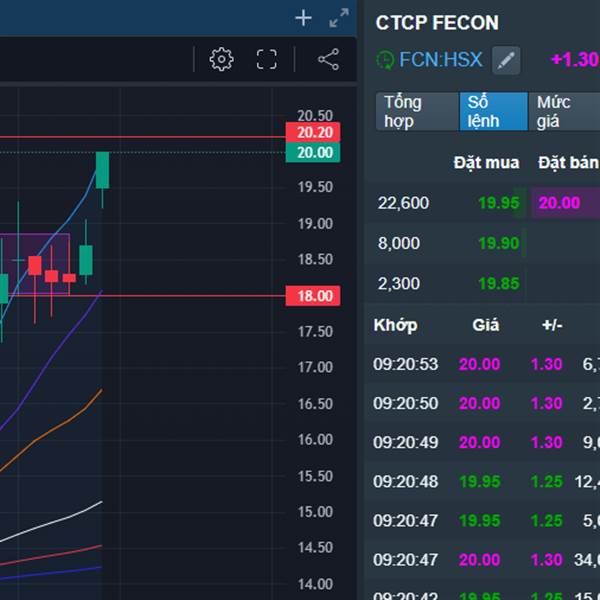
Task: Click the clock icon beside FCN:HSX
Action: 385,60
